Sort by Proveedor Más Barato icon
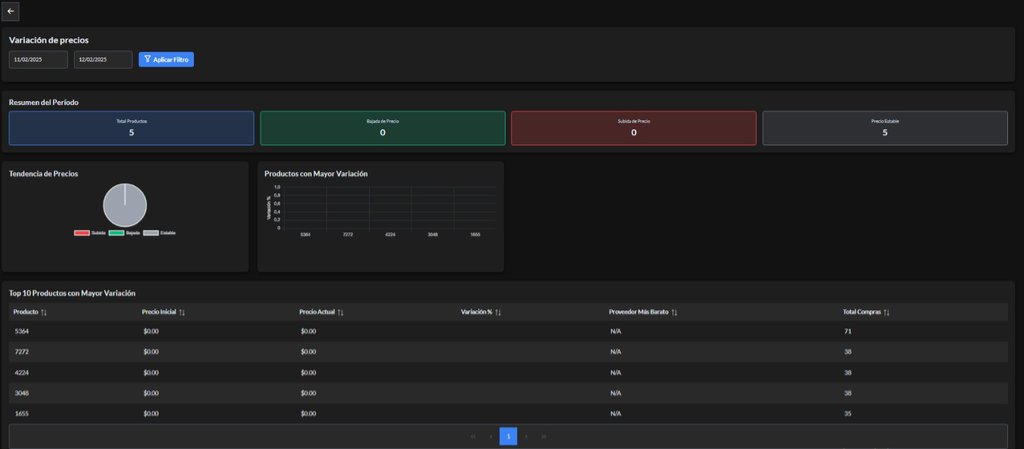1024x449 pixels. [x=674, y=312]
